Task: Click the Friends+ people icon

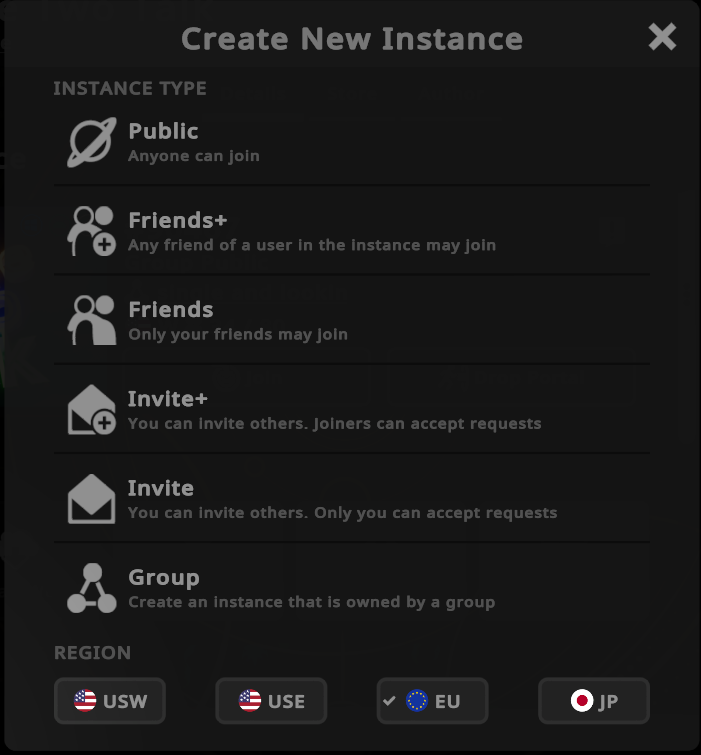Action: coord(91,231)
